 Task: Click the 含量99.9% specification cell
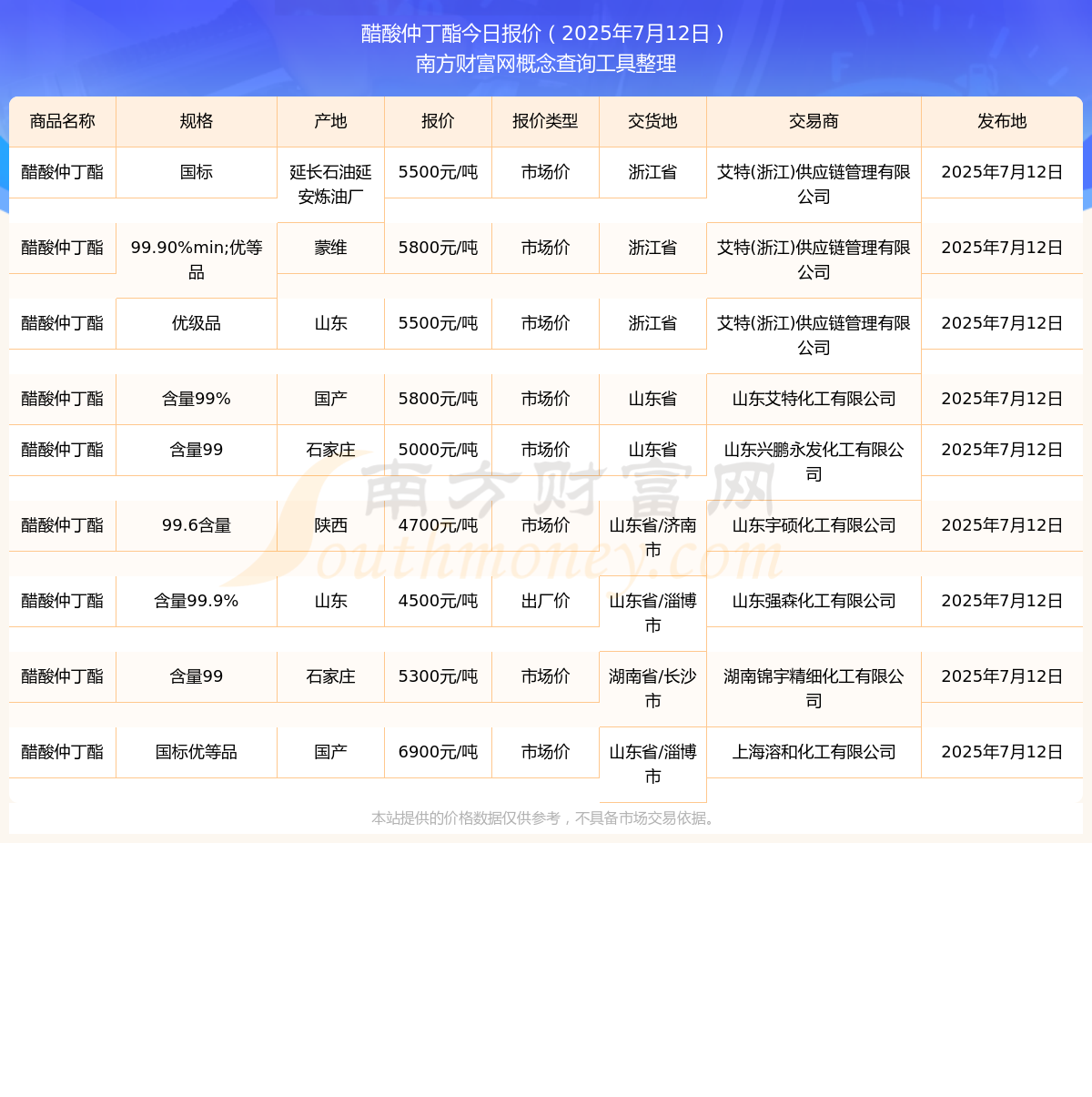(197, 601)
